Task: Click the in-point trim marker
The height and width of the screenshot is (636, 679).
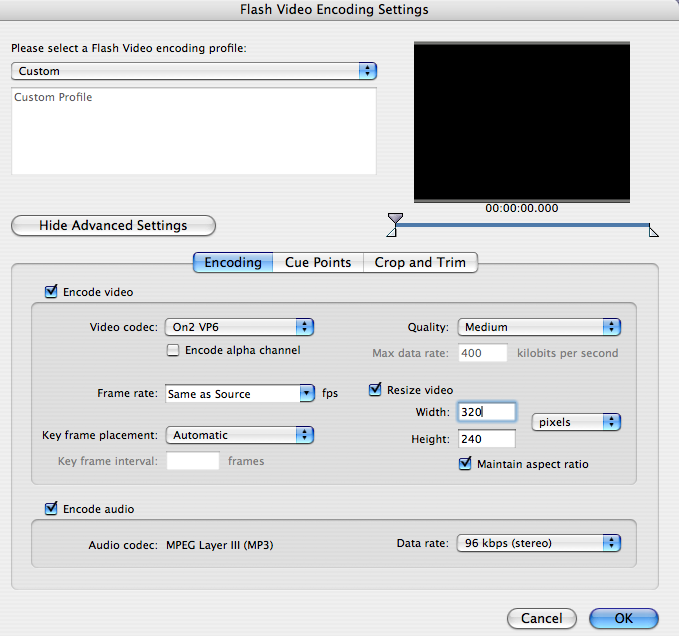Action: (391, 232)
